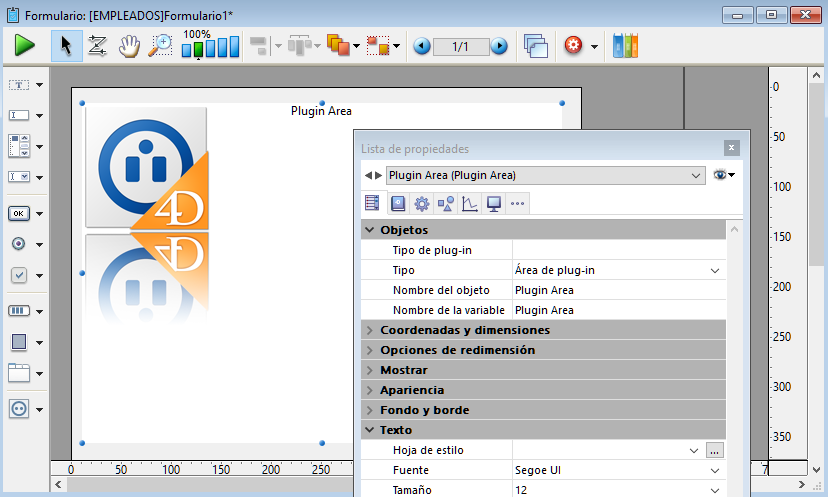
Task: Collapse the Objetos property group
Action: coord(369,230)
